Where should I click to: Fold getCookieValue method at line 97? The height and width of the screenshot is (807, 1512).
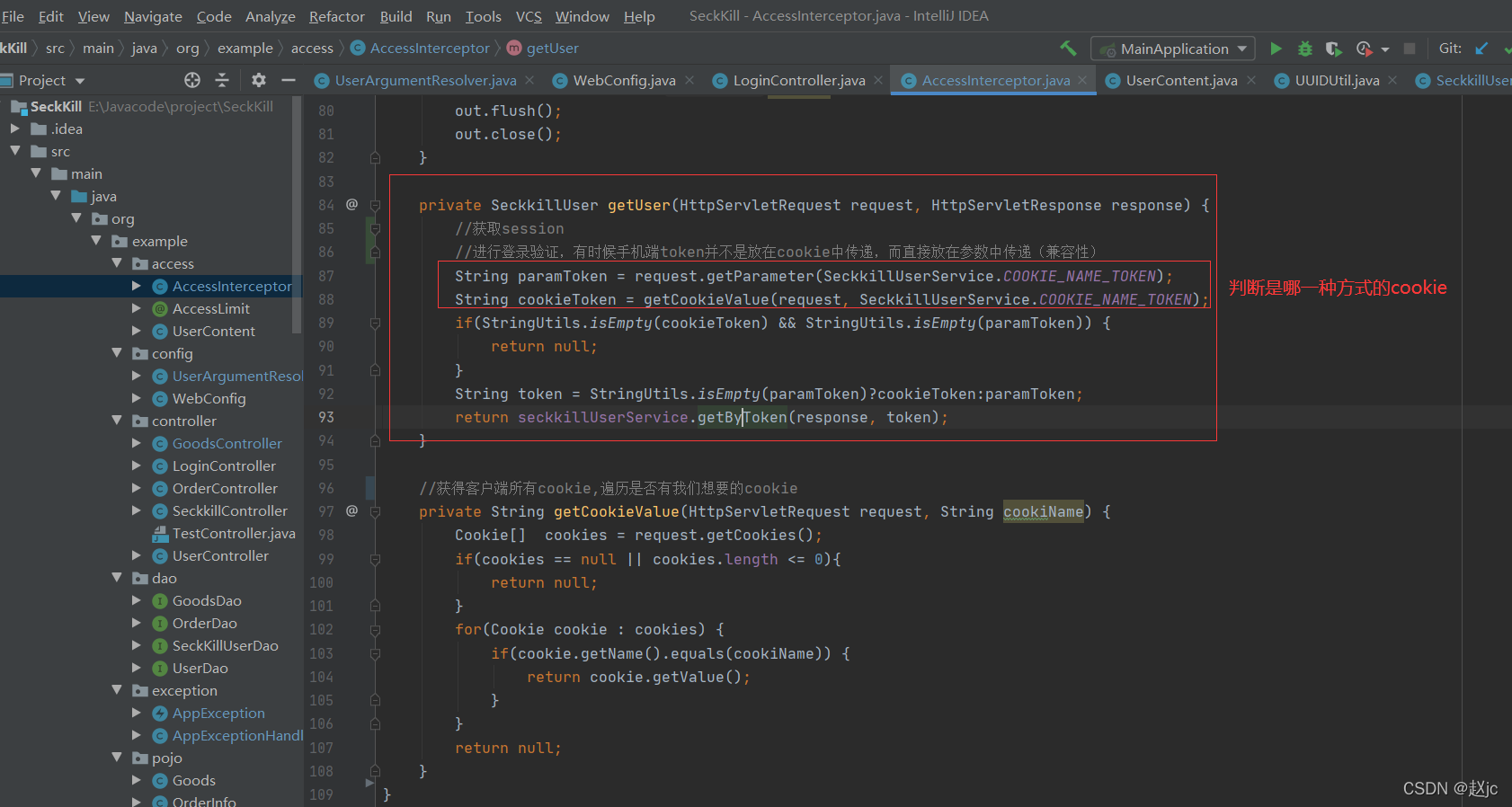pyautogui.click(x=375, y=511)
